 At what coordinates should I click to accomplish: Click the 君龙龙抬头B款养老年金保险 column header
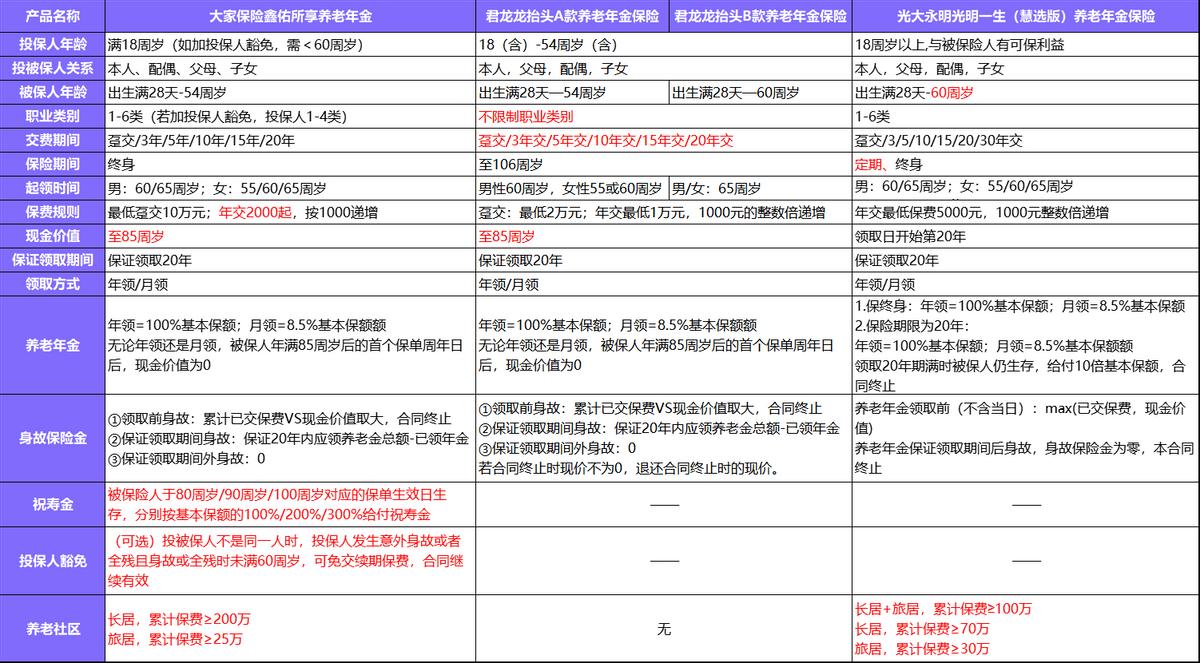click(762, 17)
